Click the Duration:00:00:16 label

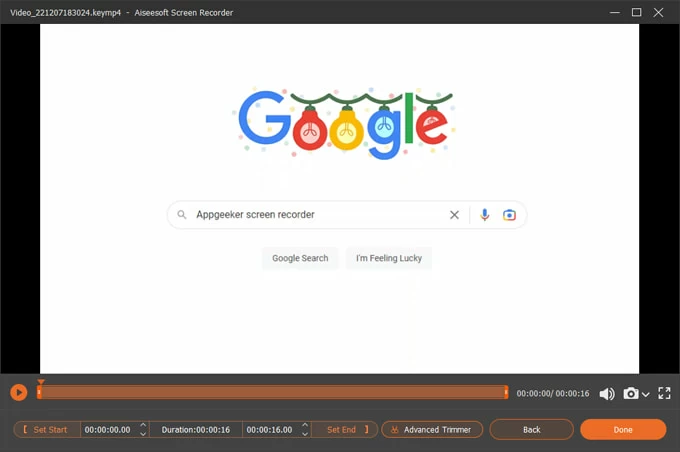(x=196, y=429)
